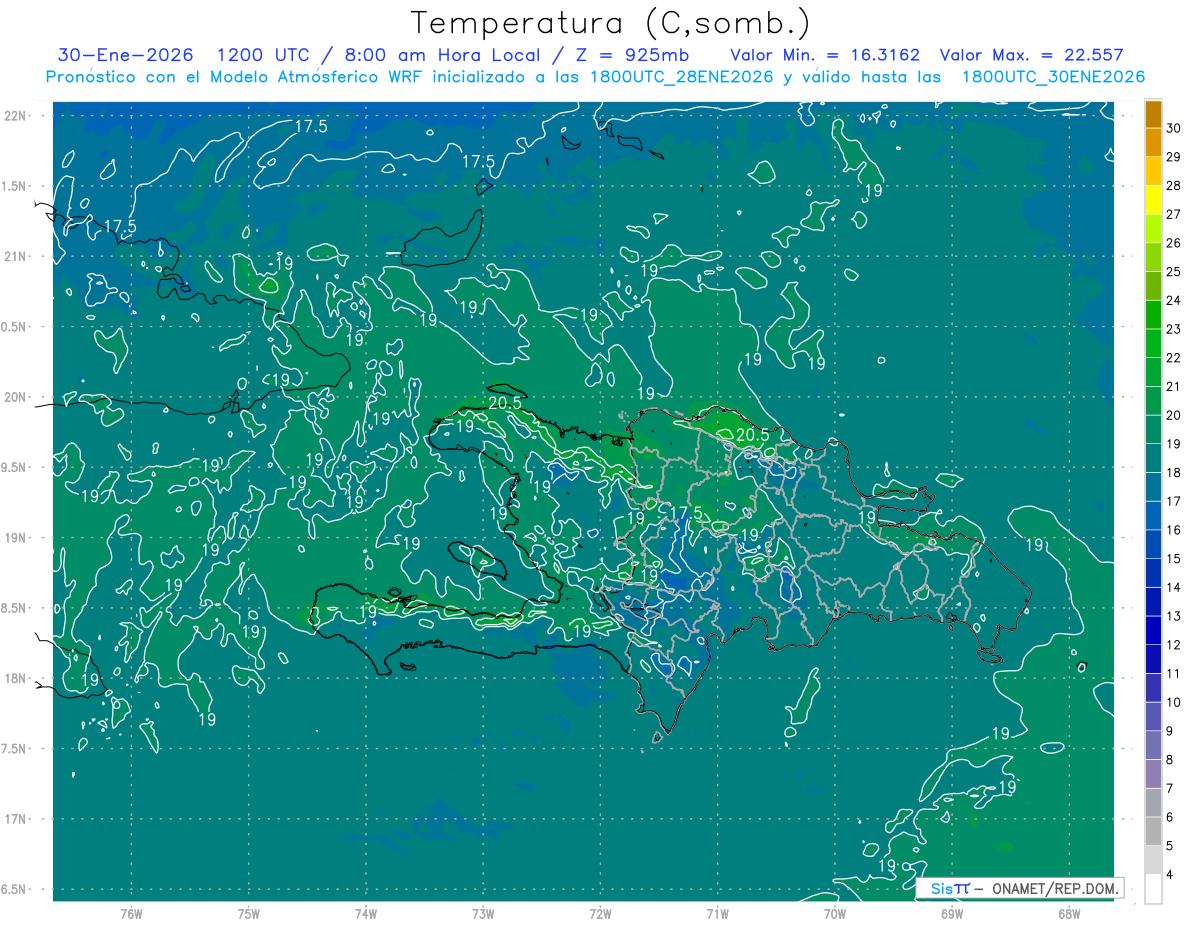Click the 'SisTT - ONAMET/REP.DOM.' credit box
Screen dimensions: 1200x927
coord(1019,888)
